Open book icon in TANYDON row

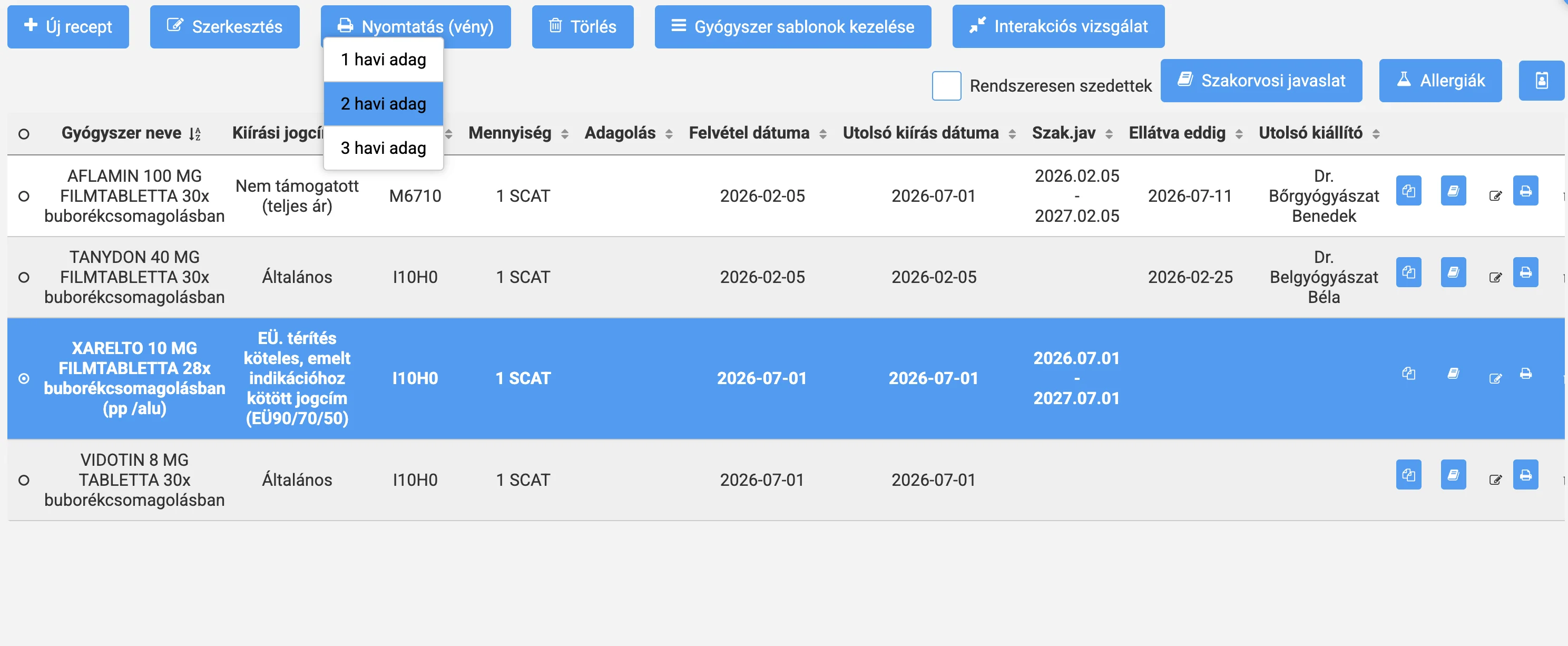[x=1453, y=272]
